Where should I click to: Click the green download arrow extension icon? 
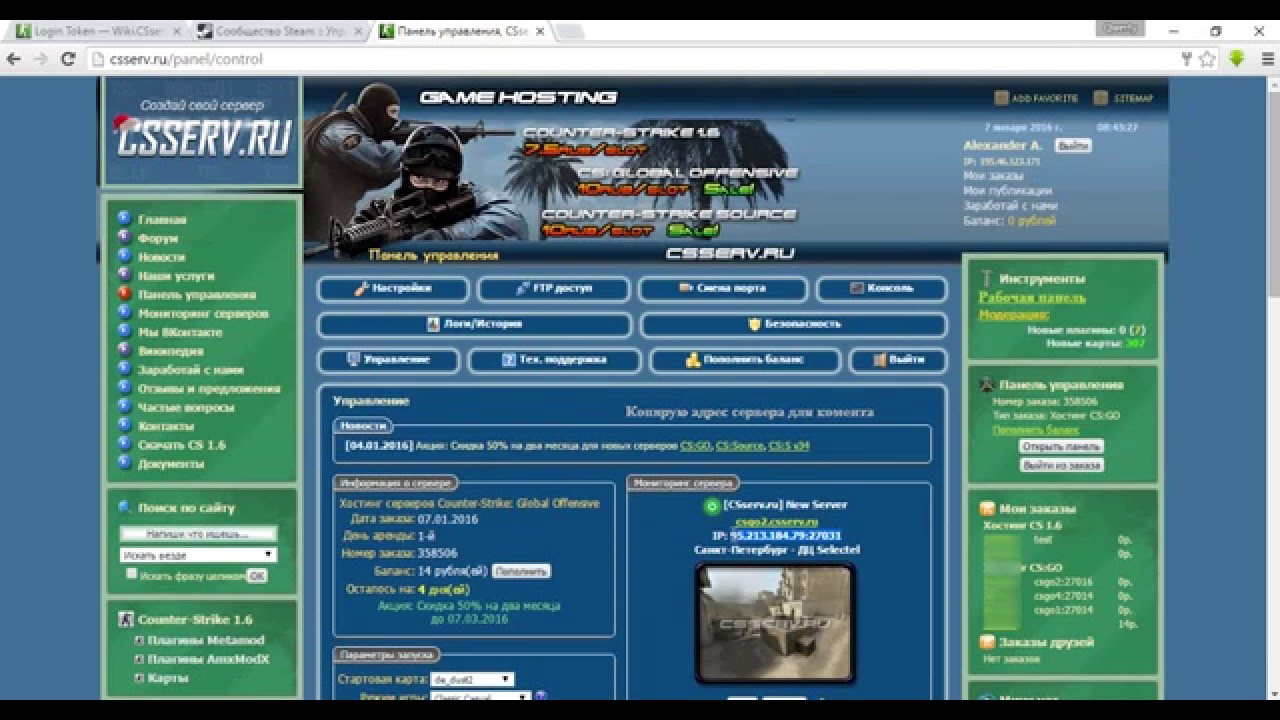pos(1236,59)
